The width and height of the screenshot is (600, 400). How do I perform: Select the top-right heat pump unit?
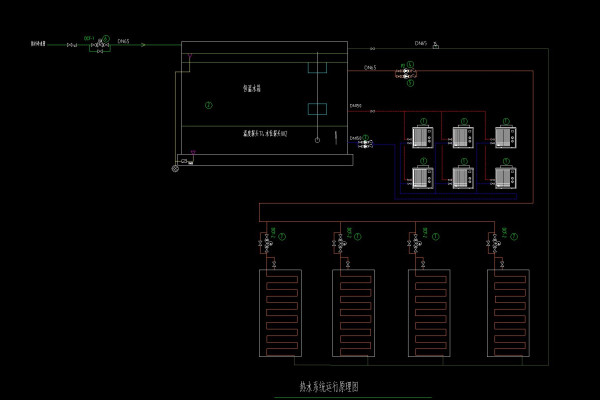[x=506, y=134]
